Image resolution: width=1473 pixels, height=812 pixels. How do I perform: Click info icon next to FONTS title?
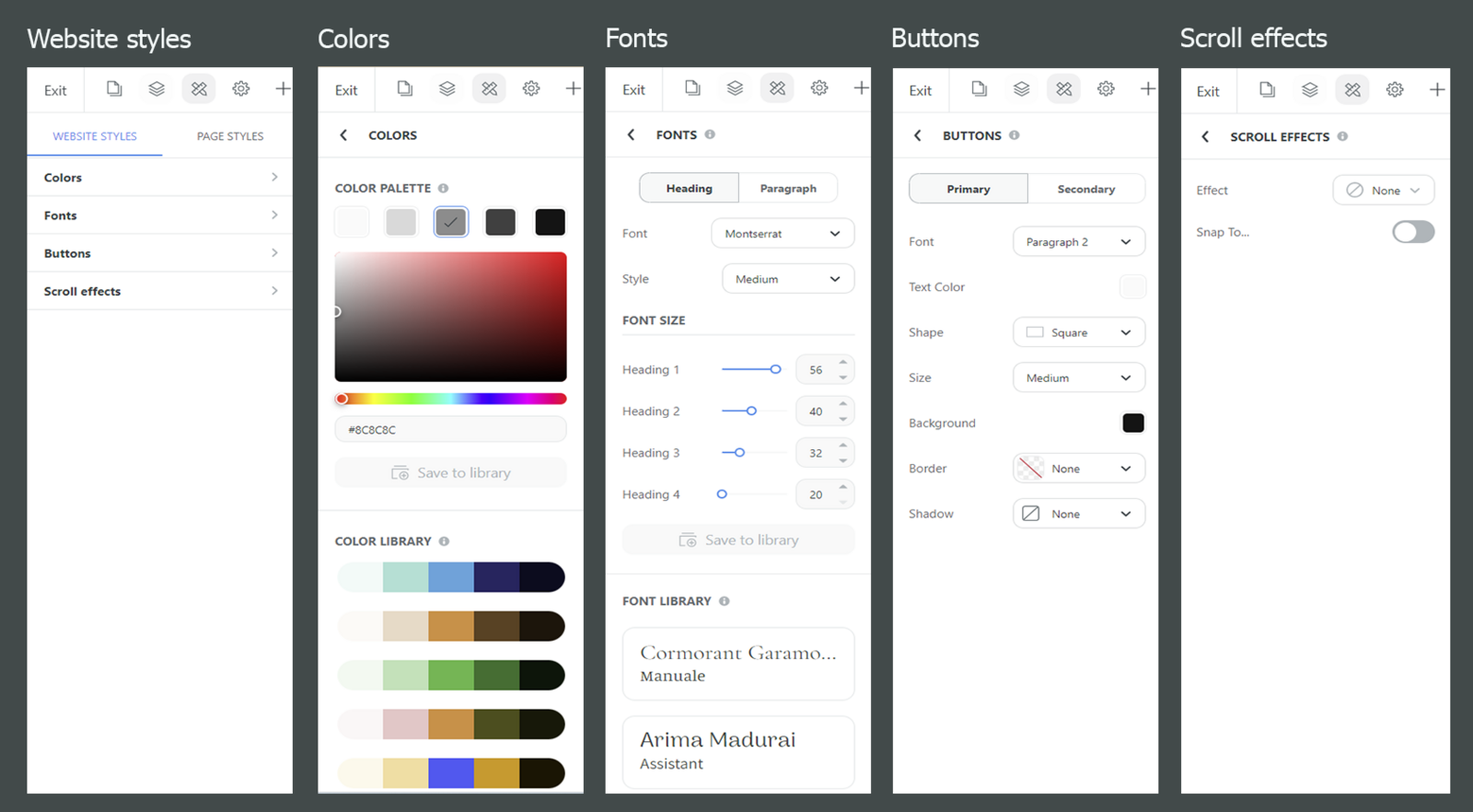(710, 134)
